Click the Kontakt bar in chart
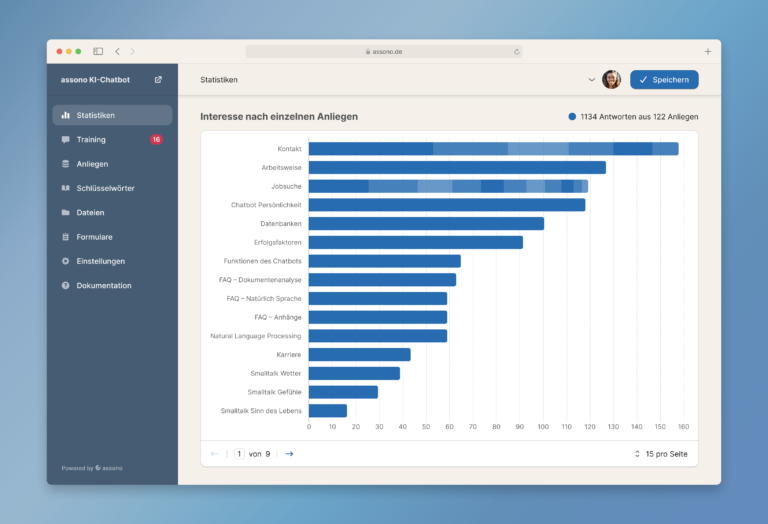Image resolution: width=768 pixels, height=524 pixels. tap(494, 149)
